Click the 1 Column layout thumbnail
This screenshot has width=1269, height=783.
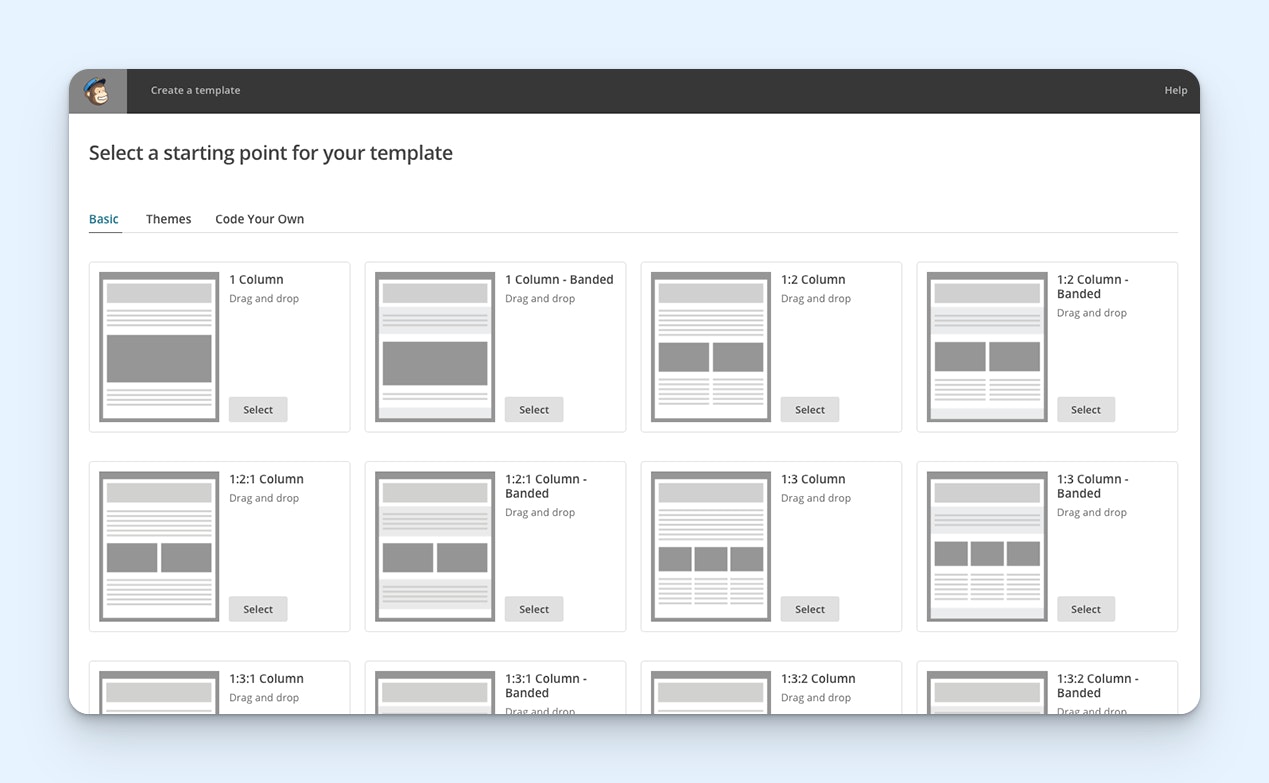(159, 347)
